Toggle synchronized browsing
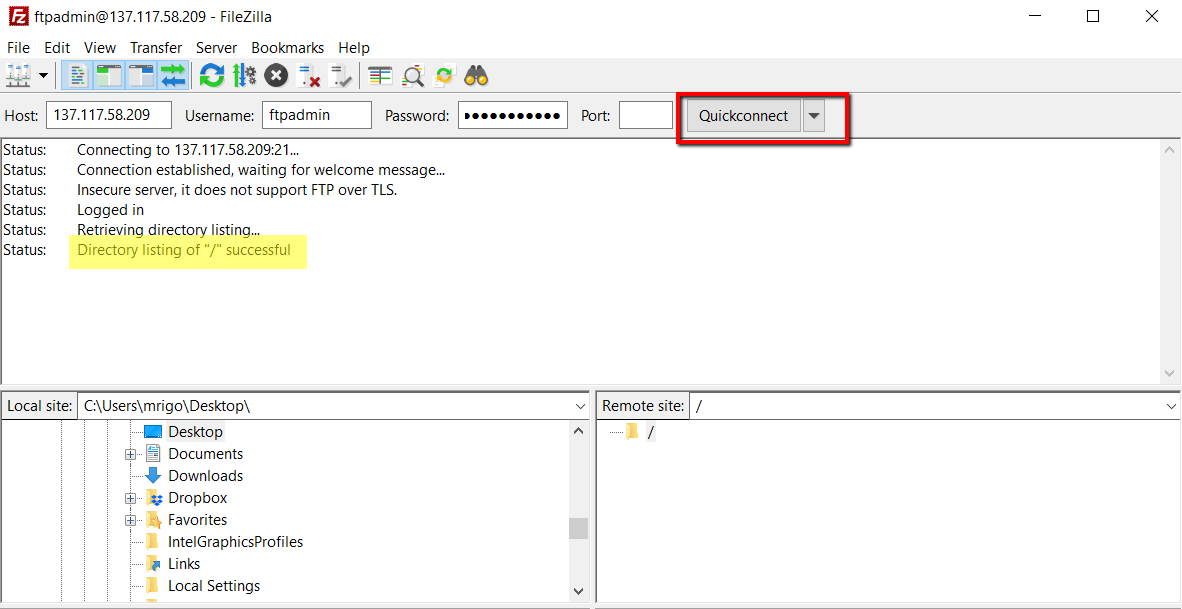Screen dimensions: 1182x609 [445, 75]
